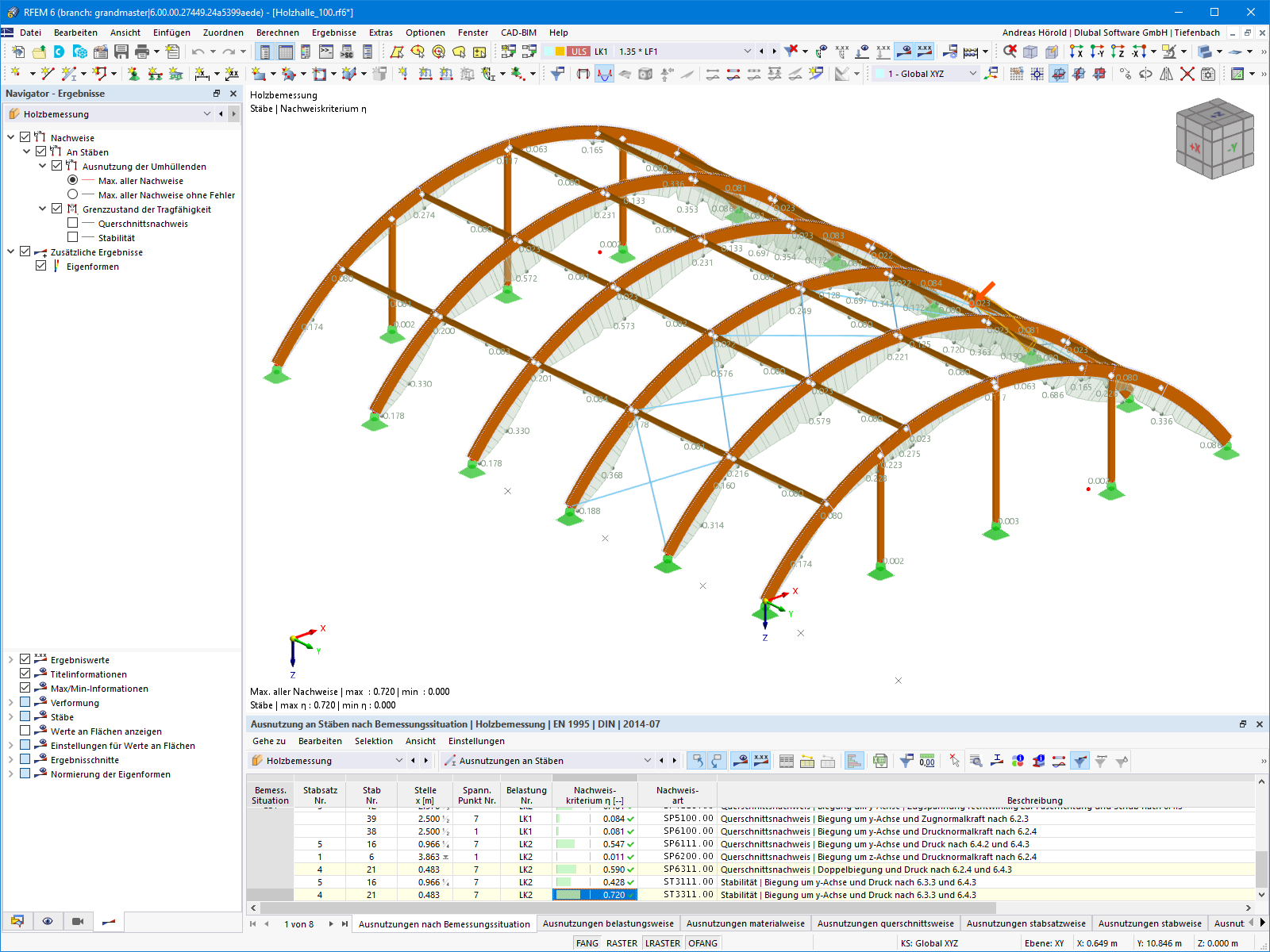
Task: Toggle the FANG snap button
Action: (587, 943)
